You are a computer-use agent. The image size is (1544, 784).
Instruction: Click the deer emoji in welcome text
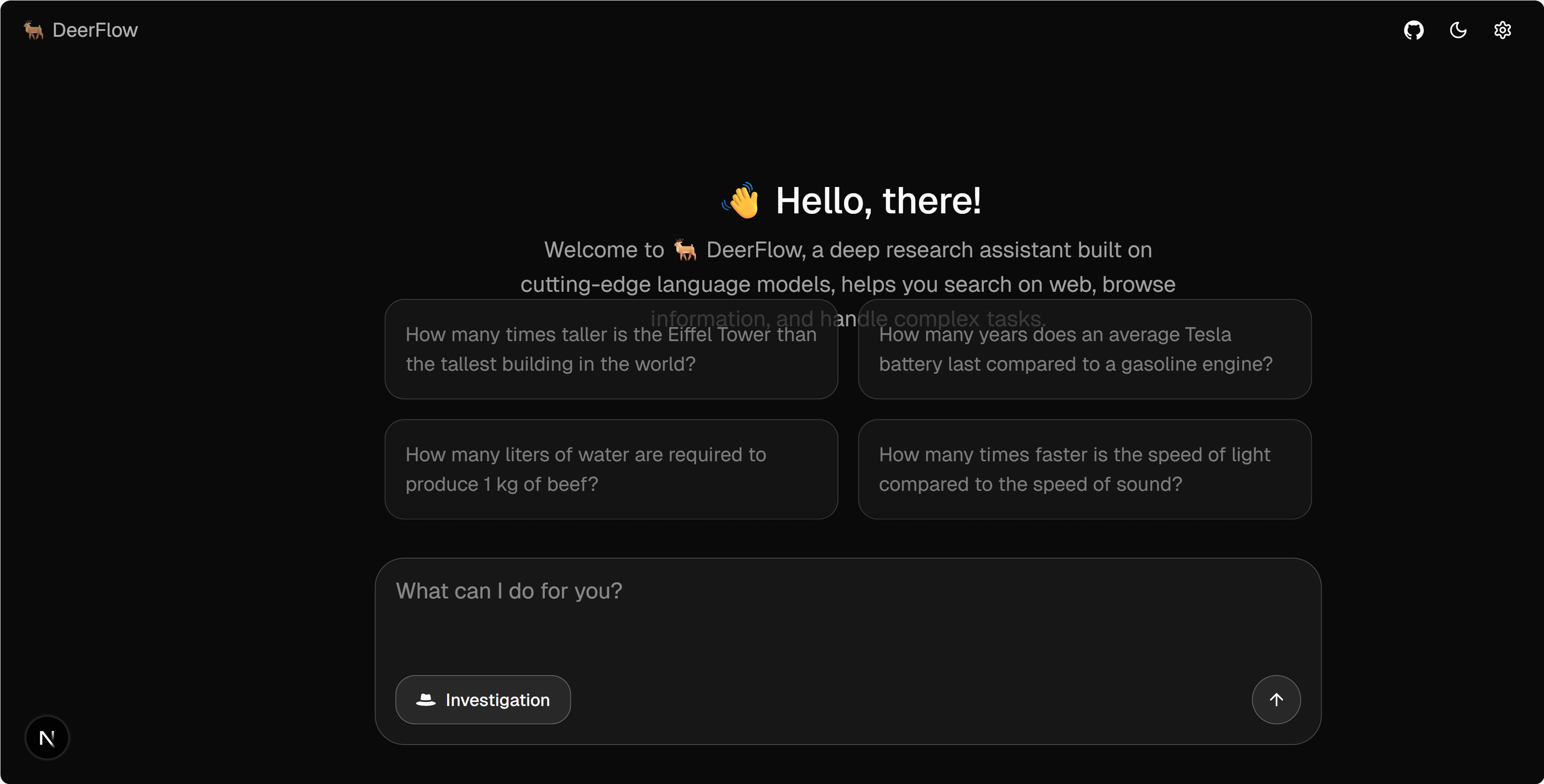coord(685,250)
